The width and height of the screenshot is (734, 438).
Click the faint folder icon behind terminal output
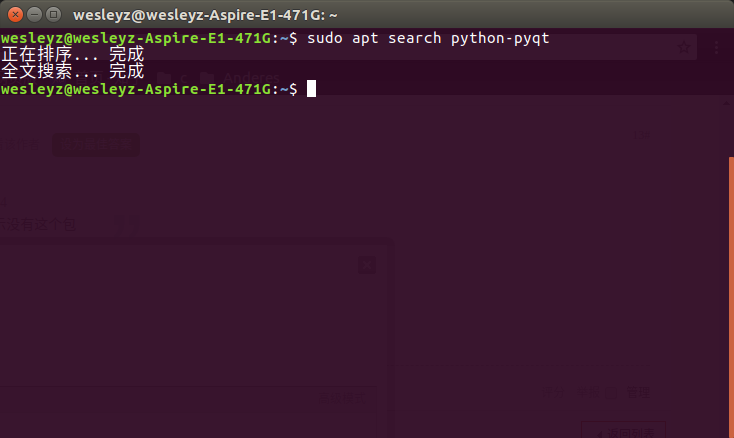tap(206, 77)
